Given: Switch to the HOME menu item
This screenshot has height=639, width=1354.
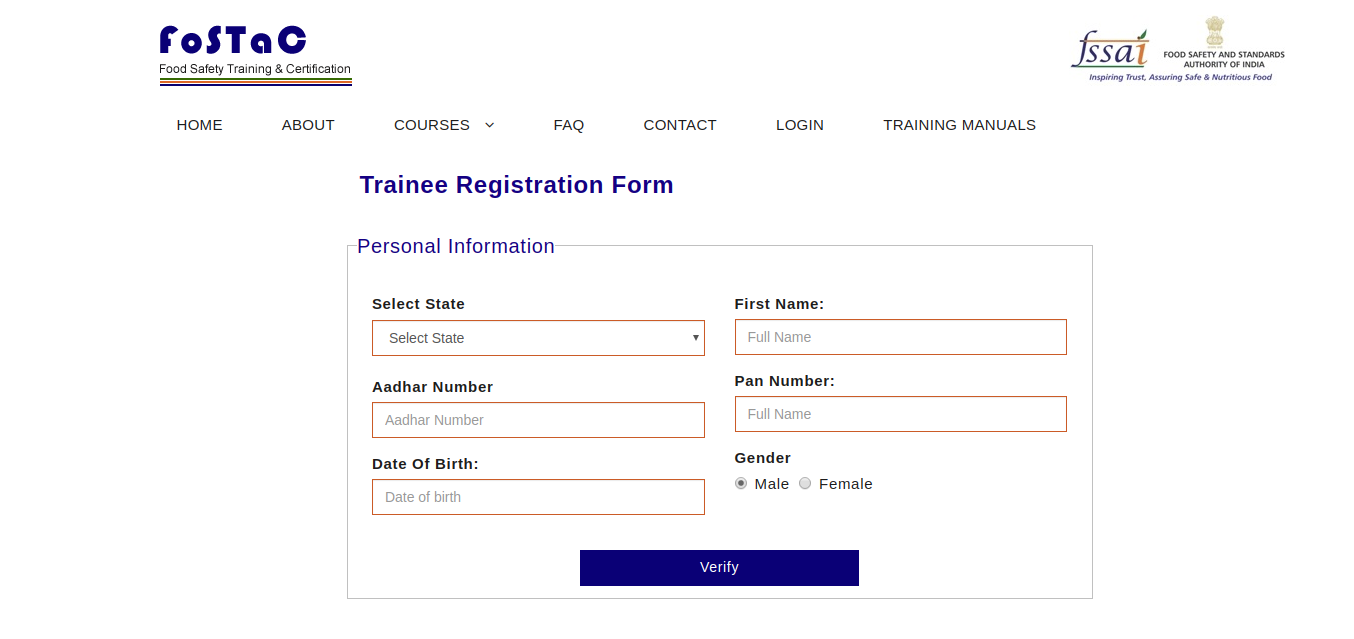Looking at the screenshot, I should click(199, 125).
